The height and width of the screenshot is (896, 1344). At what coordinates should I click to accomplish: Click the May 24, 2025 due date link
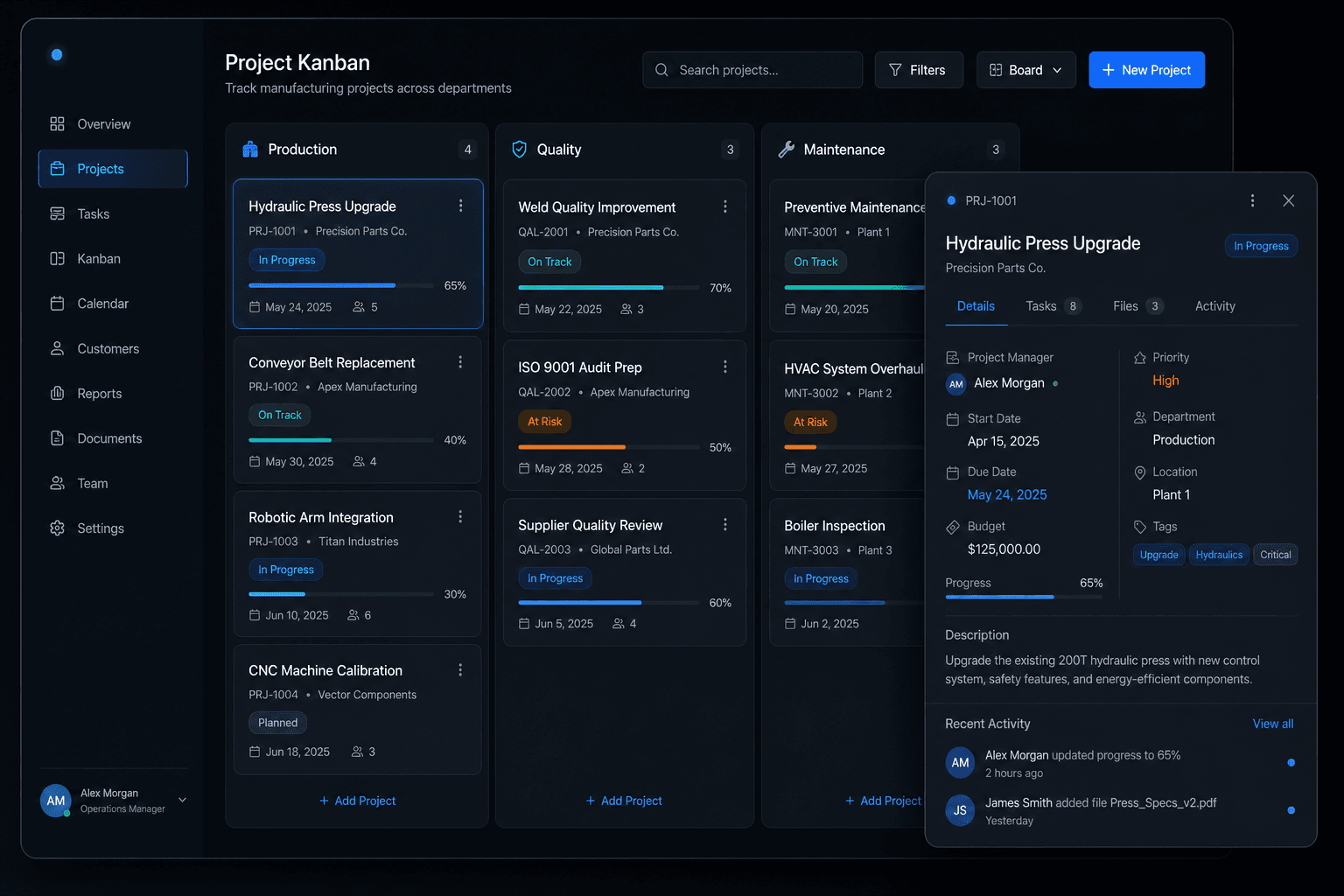tap(1007, 494)
